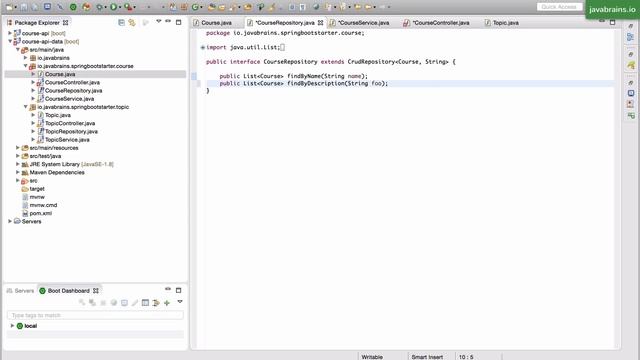Click the Save icon in the main toolbar
Screen dimensions: 640x360
[24, 7]
